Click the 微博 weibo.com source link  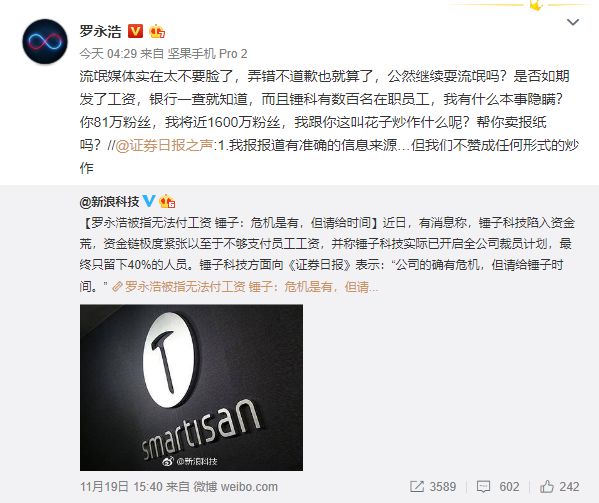tap(235, 487)
